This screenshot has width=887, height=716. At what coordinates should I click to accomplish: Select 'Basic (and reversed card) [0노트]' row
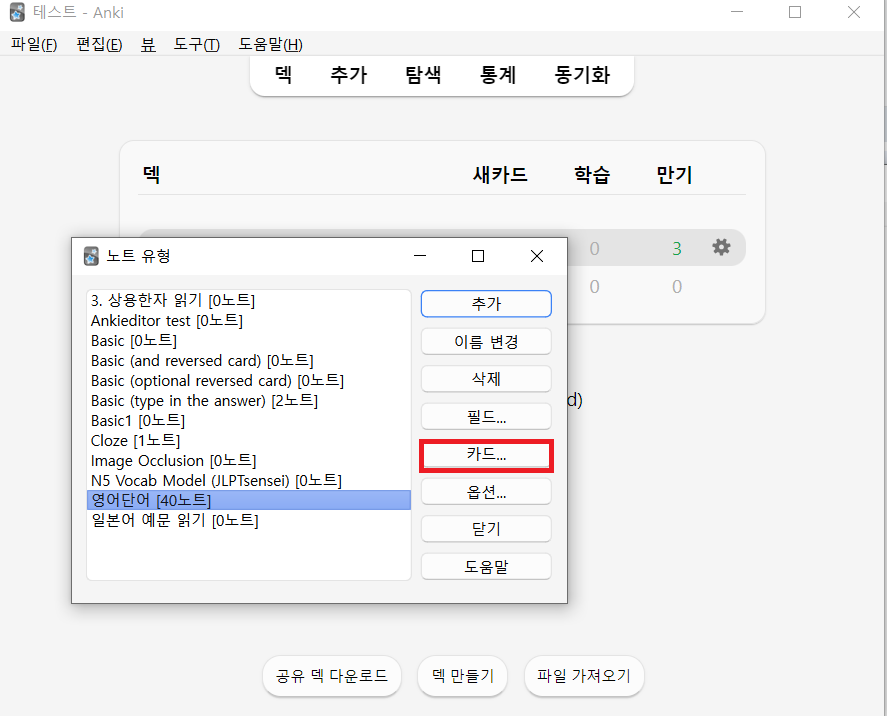249,360
